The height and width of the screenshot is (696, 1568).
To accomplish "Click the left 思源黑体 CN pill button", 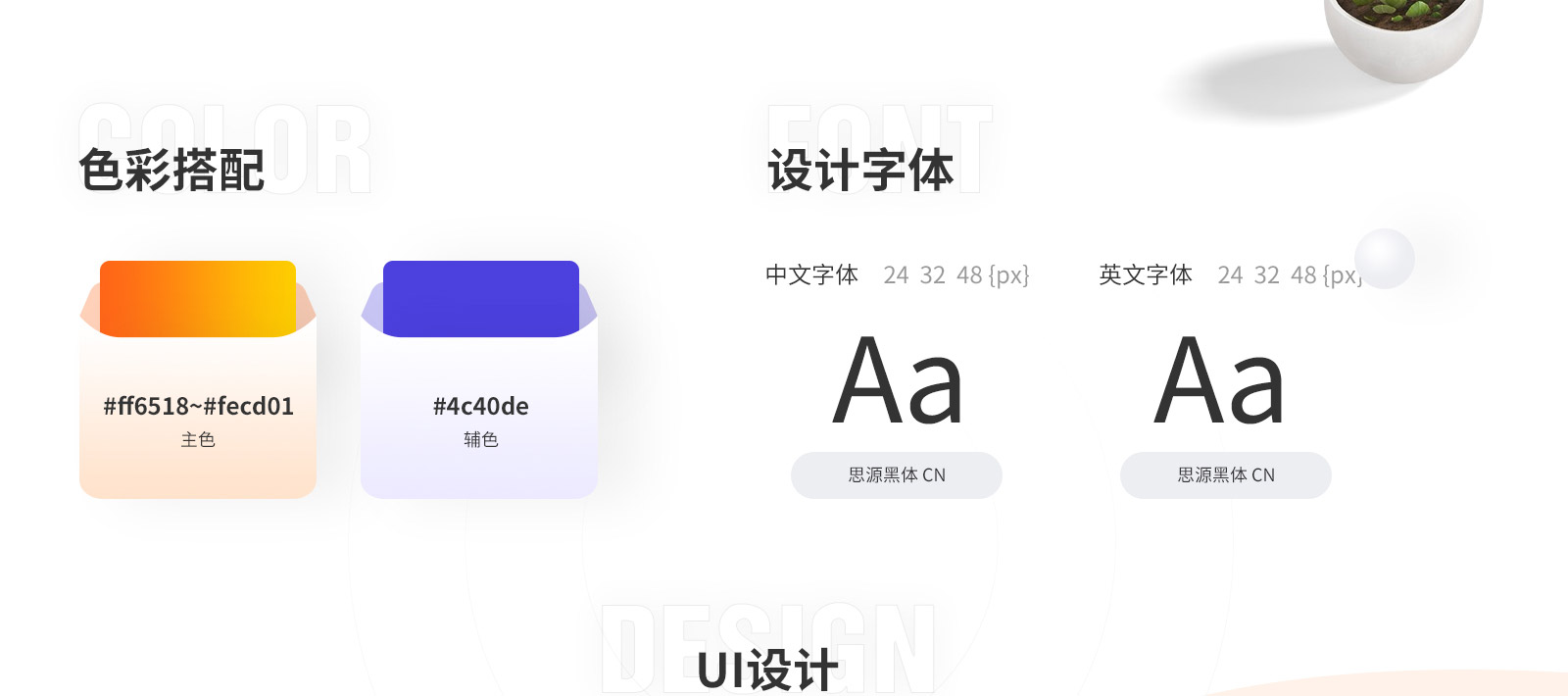I will tap(897, 475).
